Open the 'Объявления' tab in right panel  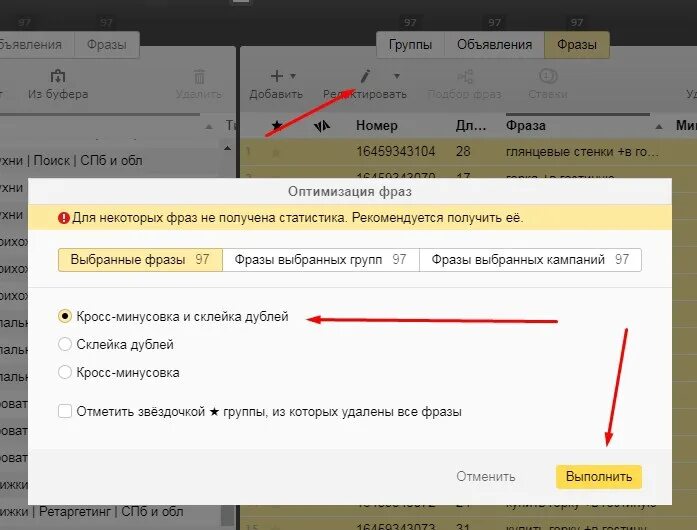pos(494,45)
